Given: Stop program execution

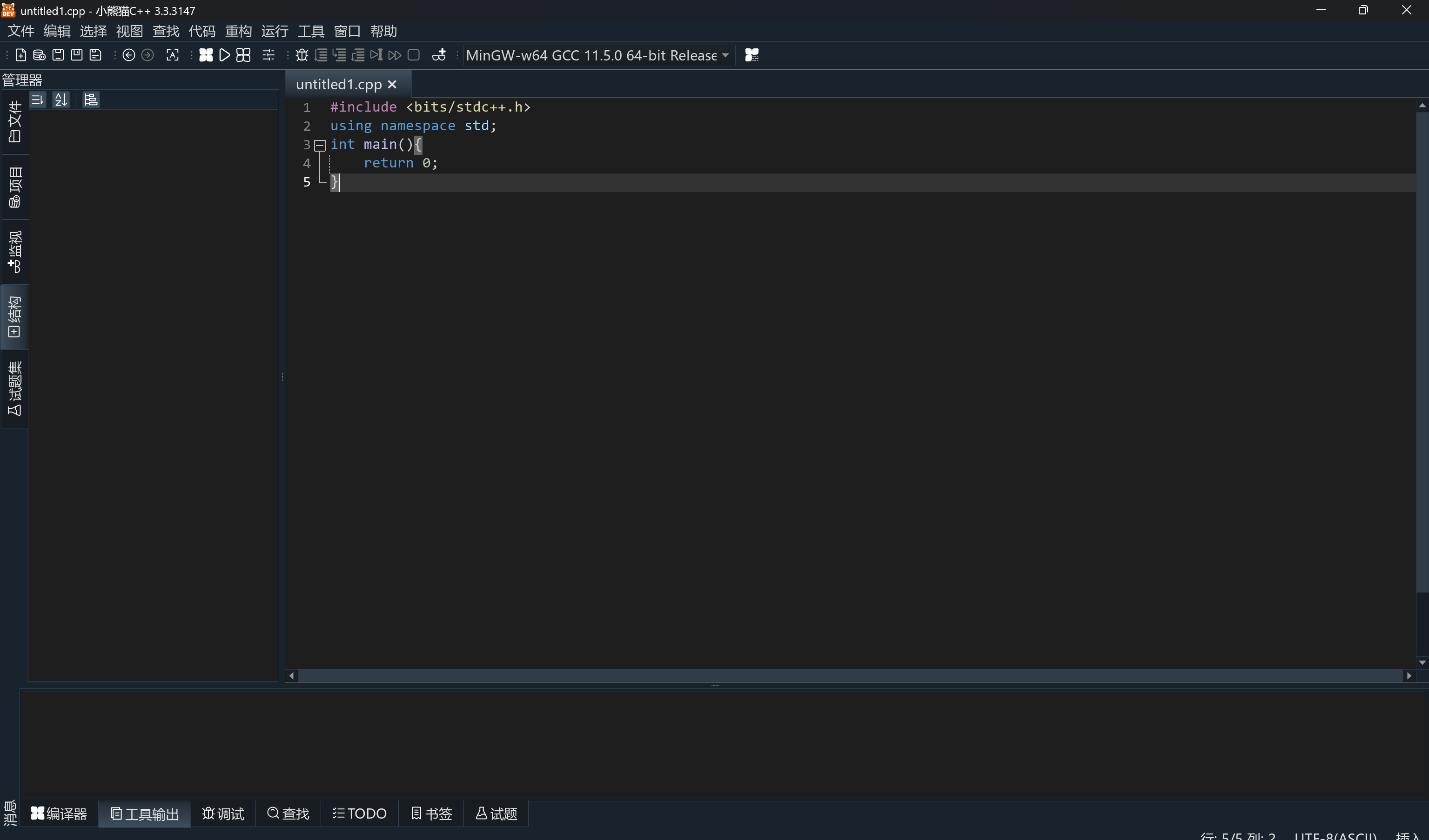Looking at the screenshot, I should (x=413, y=54).
